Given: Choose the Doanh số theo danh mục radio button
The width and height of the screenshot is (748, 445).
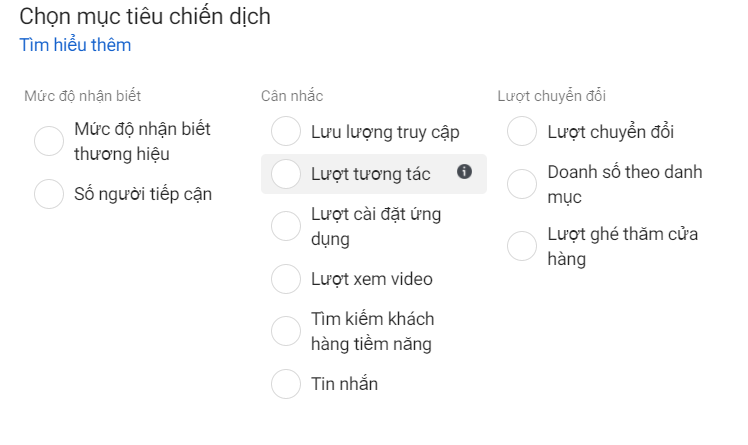Looking at the screenshot, I should [x=522, y=184].
